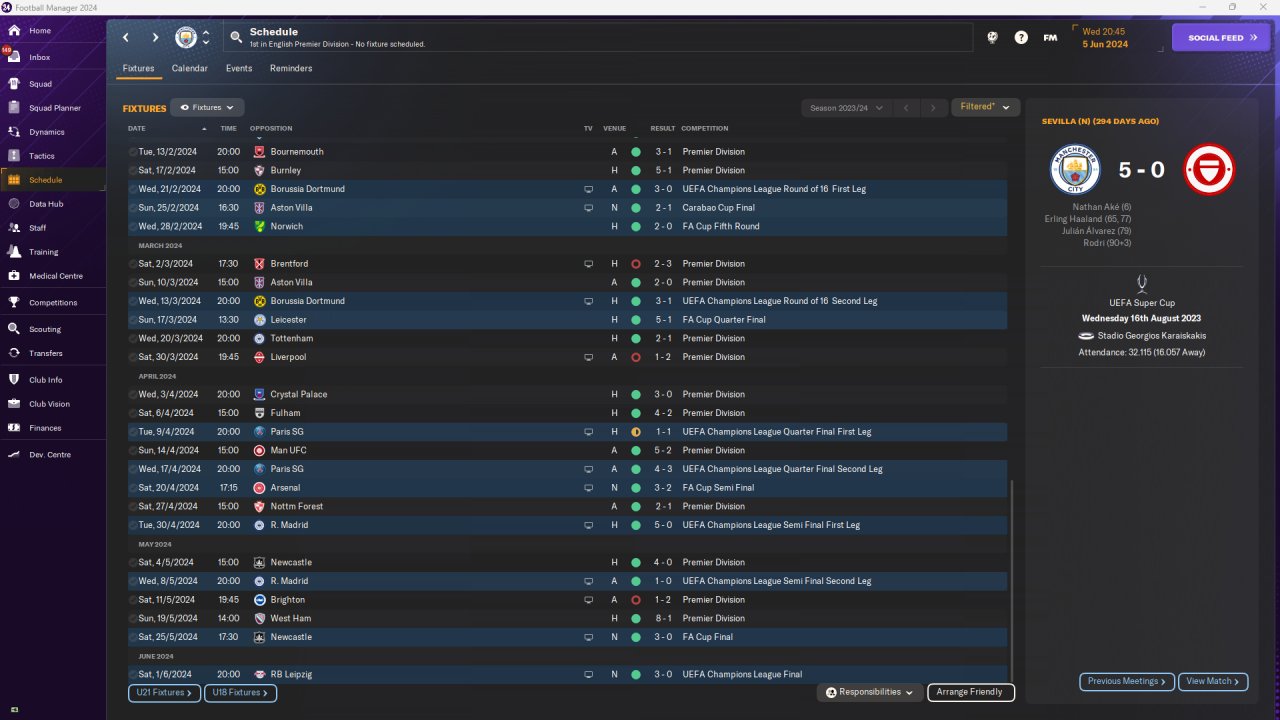Click the Stadio Georgios Karaiskakis stadium name

point(1152,336)
